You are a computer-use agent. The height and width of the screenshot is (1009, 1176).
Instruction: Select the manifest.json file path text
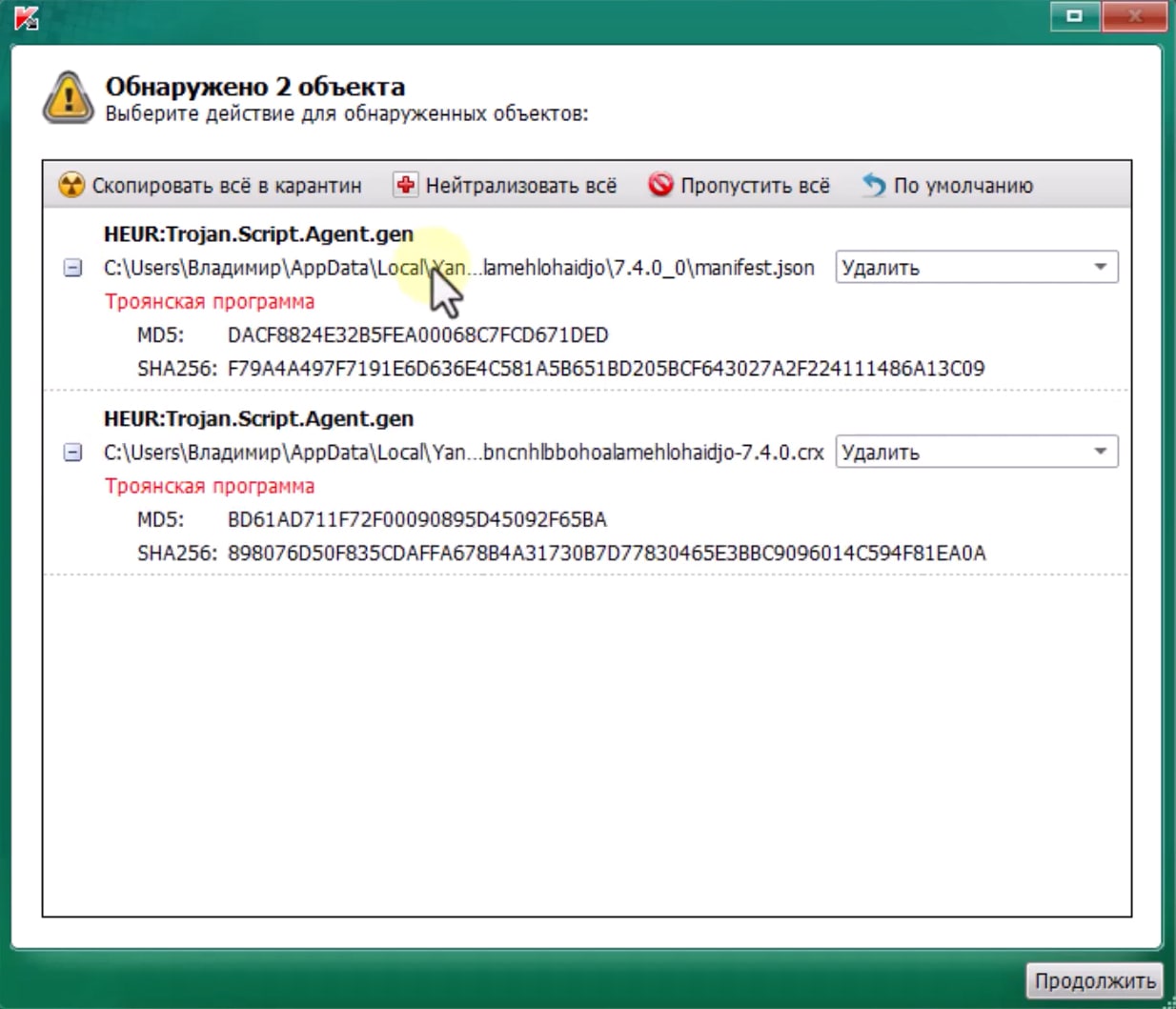[x=457, y=268]
